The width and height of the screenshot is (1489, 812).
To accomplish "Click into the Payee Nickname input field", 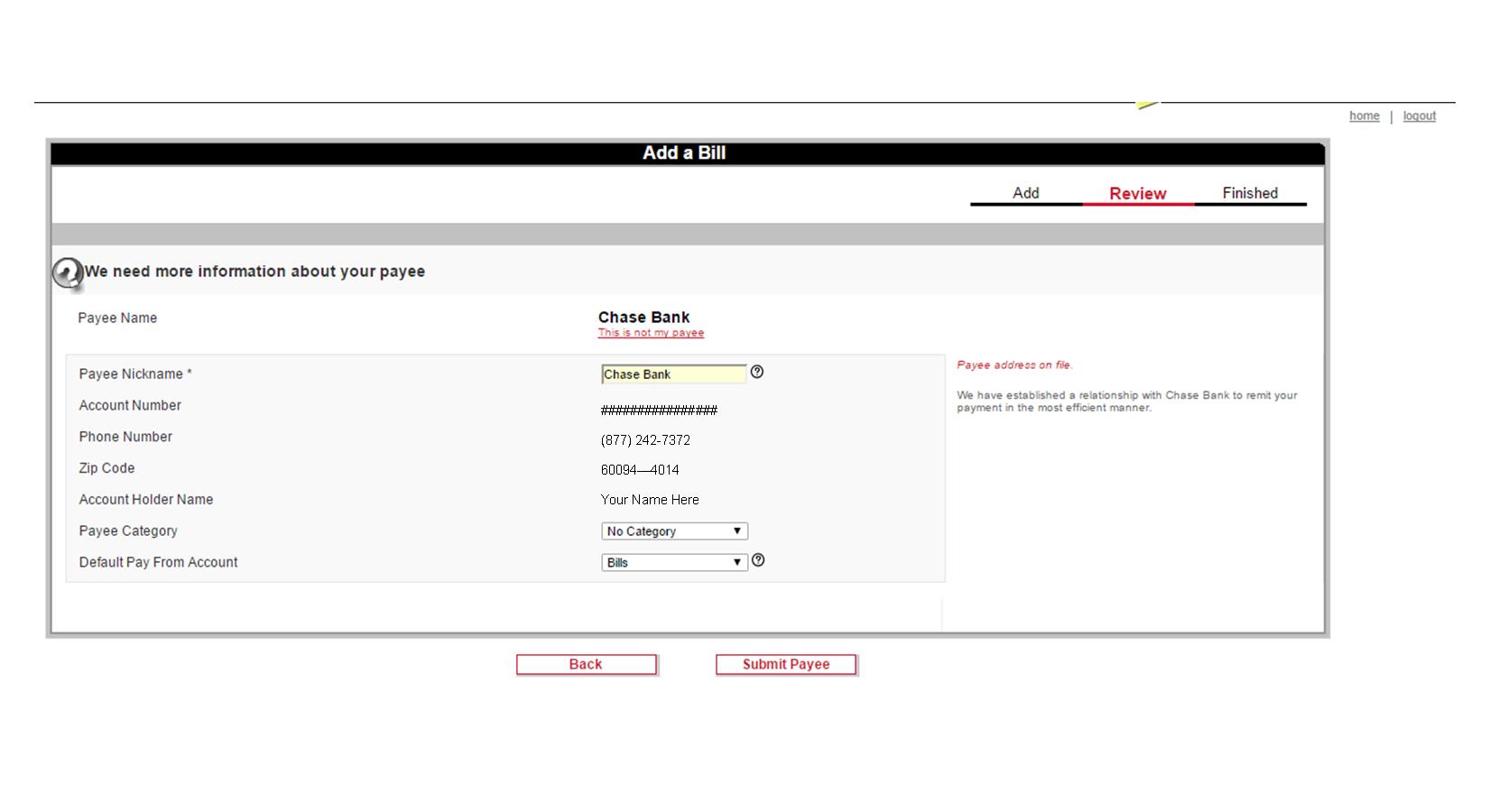I will coord(674,374).
